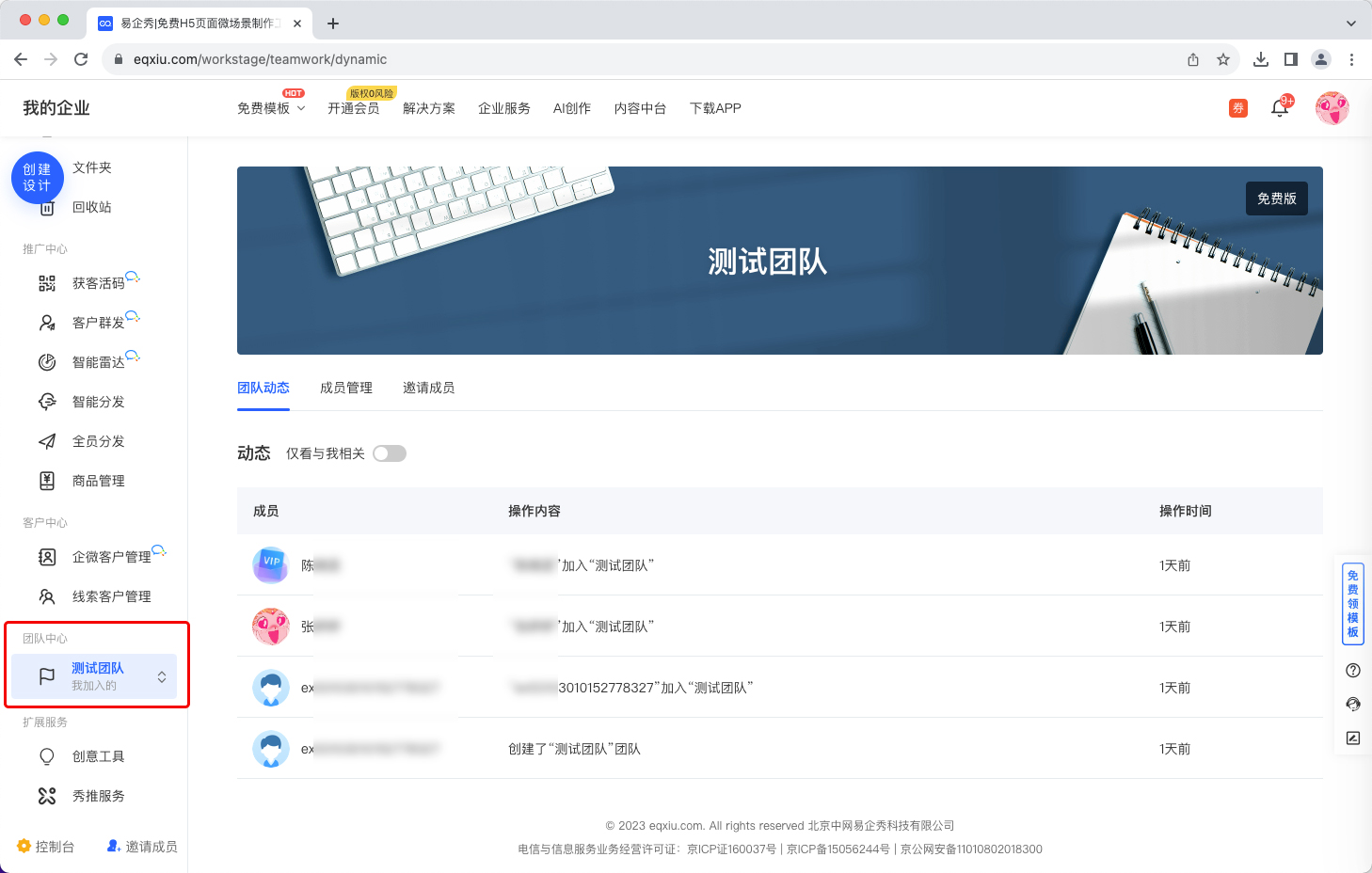Open 企微客户管理 contact icon
The image size is (1372, 873).
(47, 557)
